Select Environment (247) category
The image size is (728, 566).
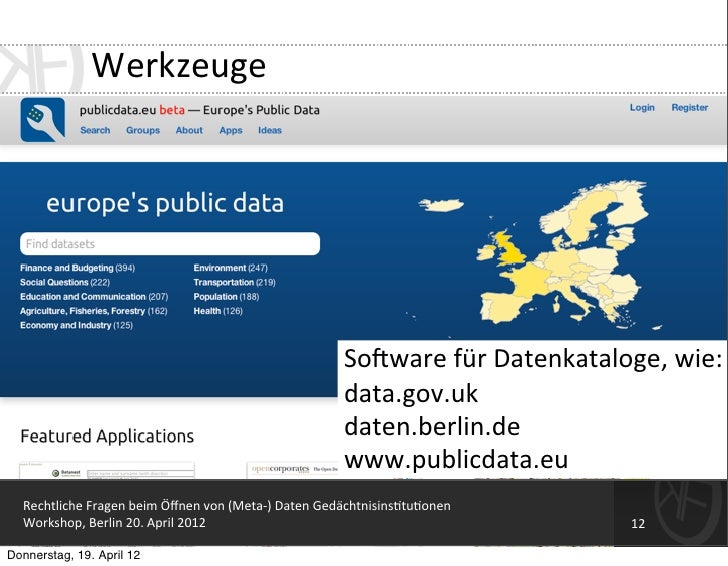[230, 268]
